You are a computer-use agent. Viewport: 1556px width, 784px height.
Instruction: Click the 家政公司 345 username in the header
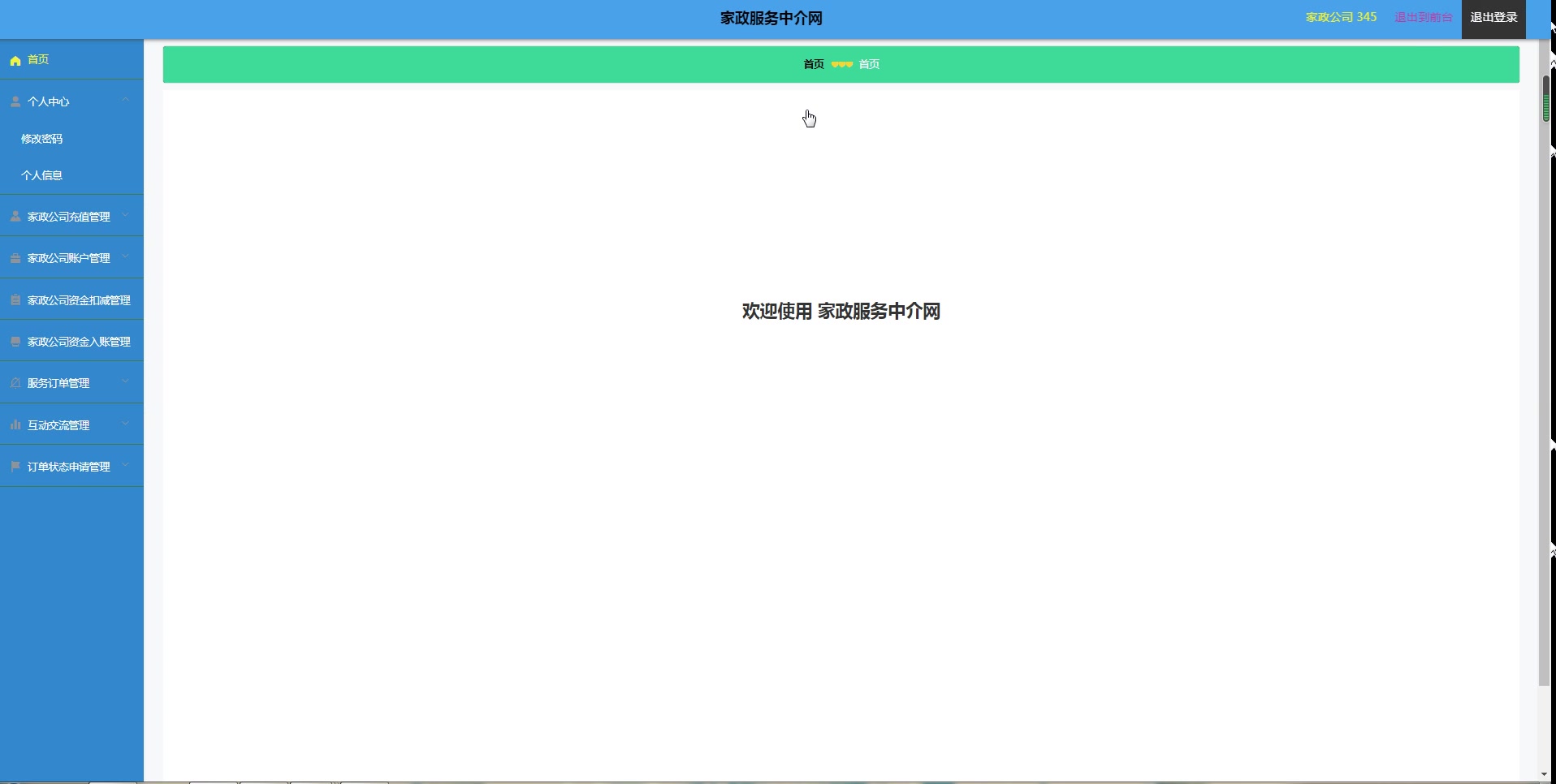point(1341,17)
